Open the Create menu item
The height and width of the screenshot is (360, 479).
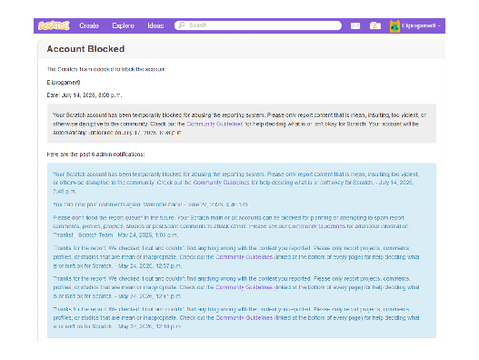coord(89,26)
